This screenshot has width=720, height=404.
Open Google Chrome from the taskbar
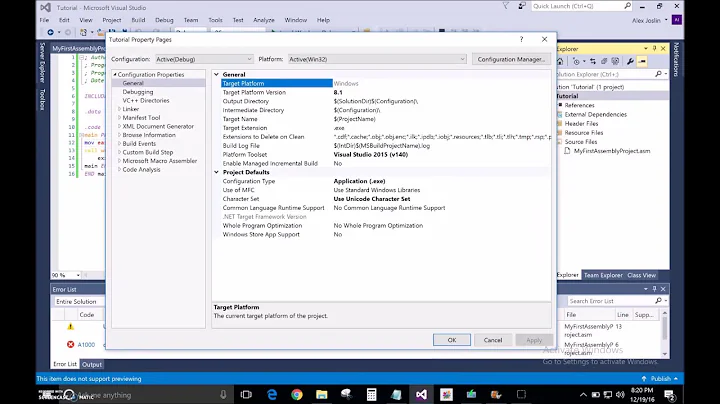pos(297,394)
